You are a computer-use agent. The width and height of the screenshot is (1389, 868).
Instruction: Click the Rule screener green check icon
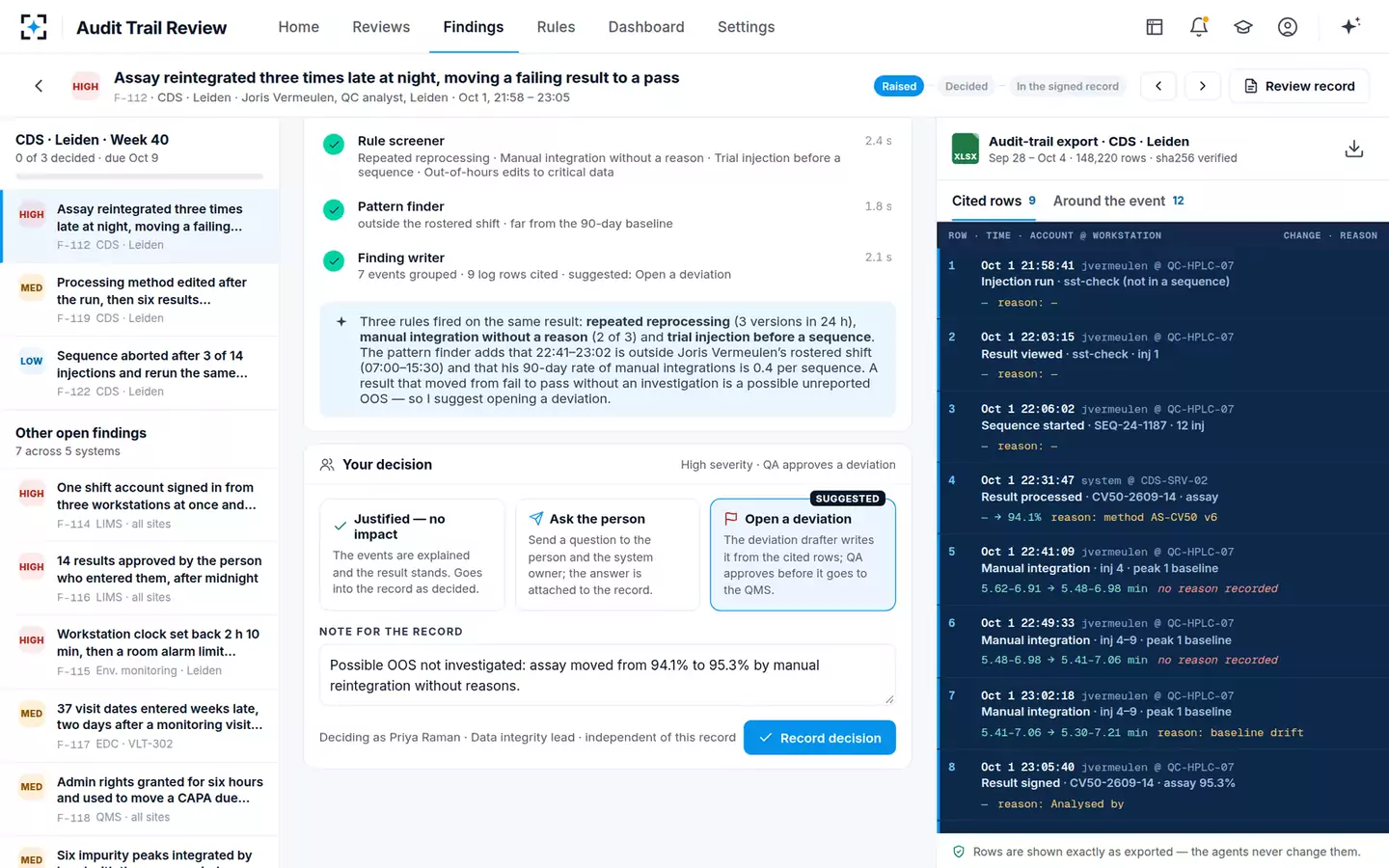334,145
